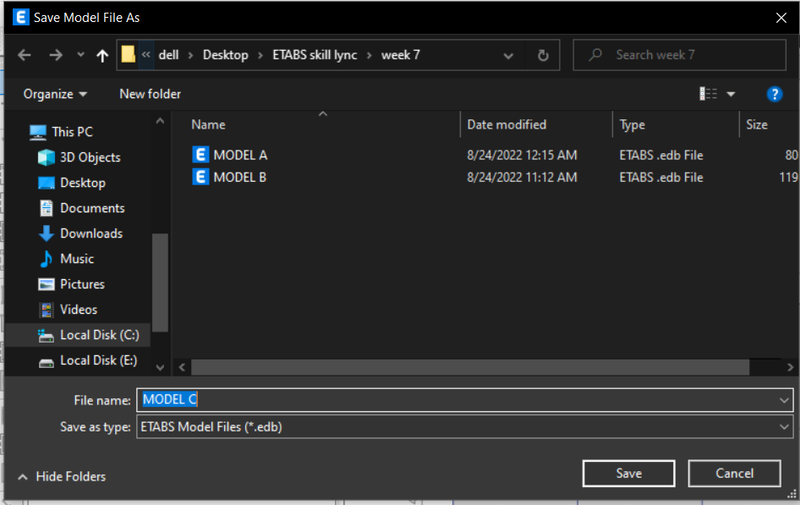Select Desktop in the address path
Screen dimensions: 800x505
226,55
